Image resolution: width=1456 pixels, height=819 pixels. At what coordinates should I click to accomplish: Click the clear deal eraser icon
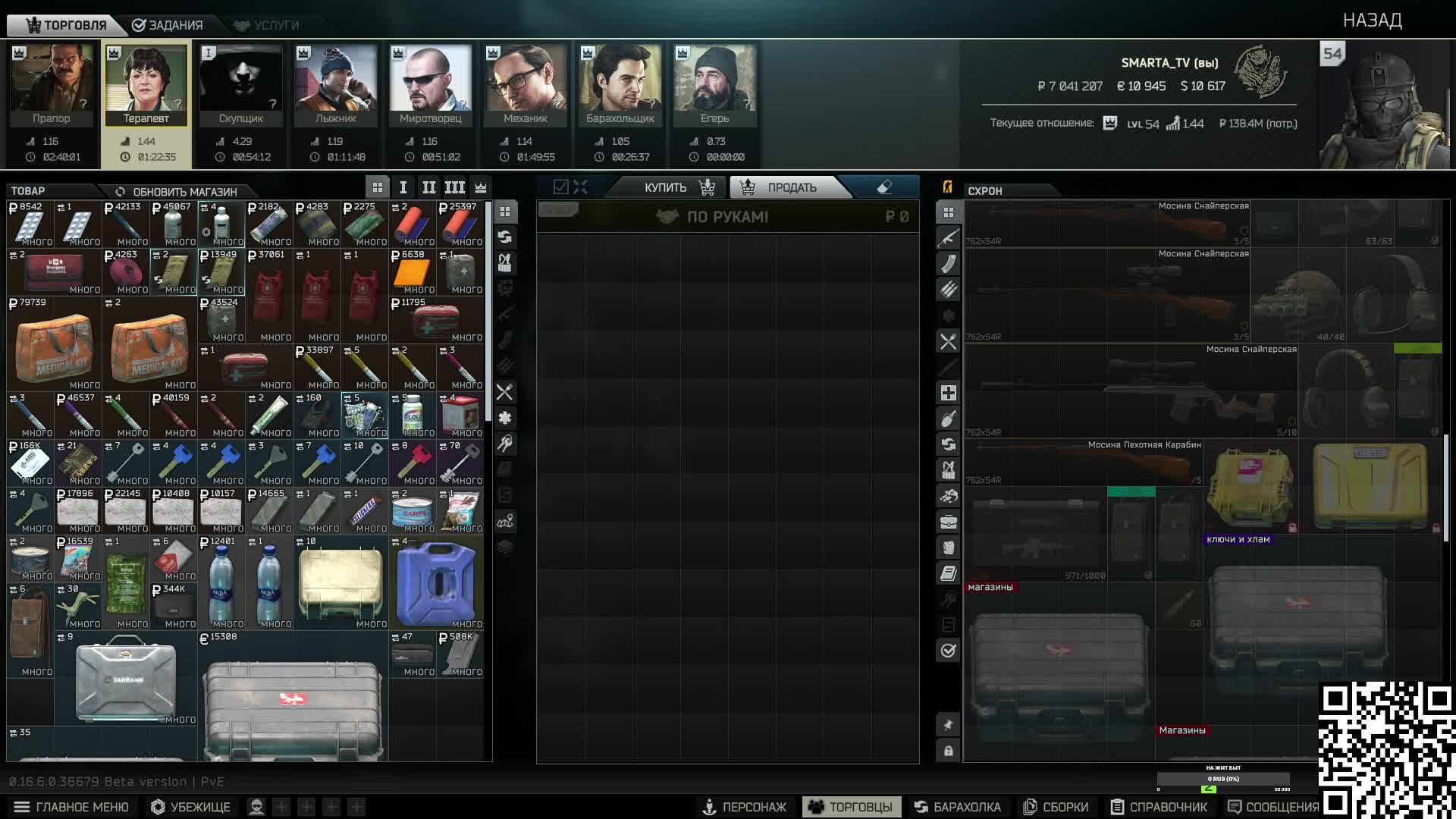click(884, 187)
